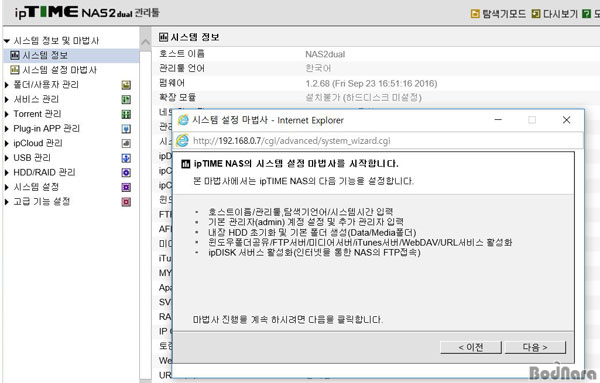Switch to 탐색기모드 in the top bar
This screenshot has height=383, width=600.
504,14
